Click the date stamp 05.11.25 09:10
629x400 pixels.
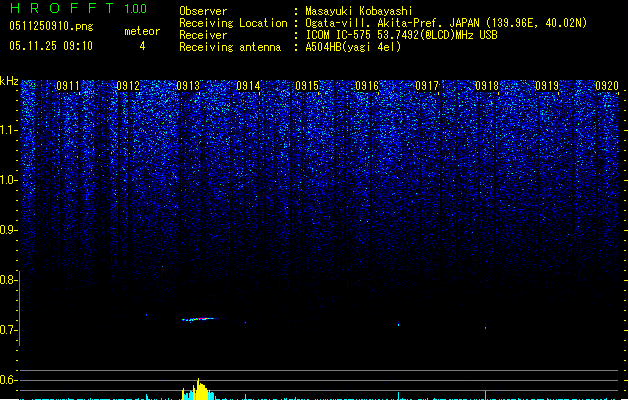coord(51,46)
